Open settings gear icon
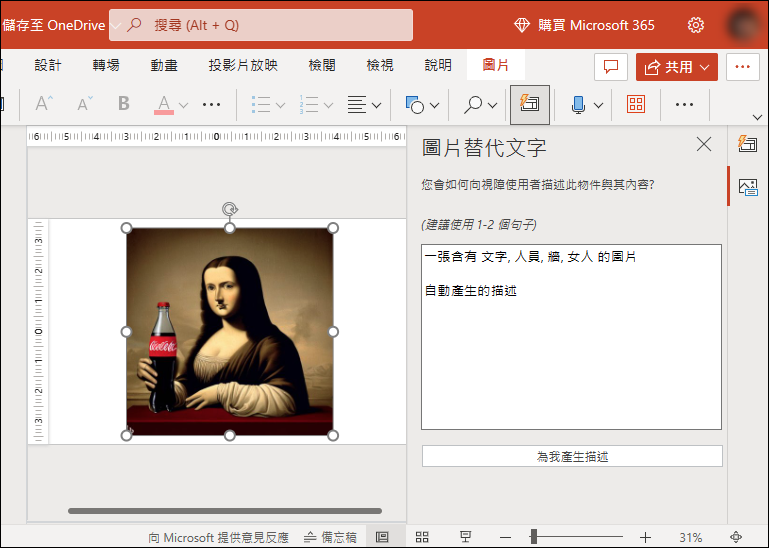 (695, 25)
